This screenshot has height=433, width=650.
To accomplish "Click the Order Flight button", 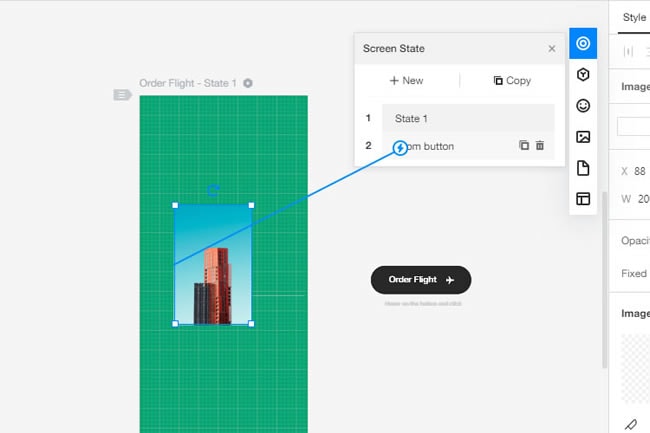I will (421, 280).
